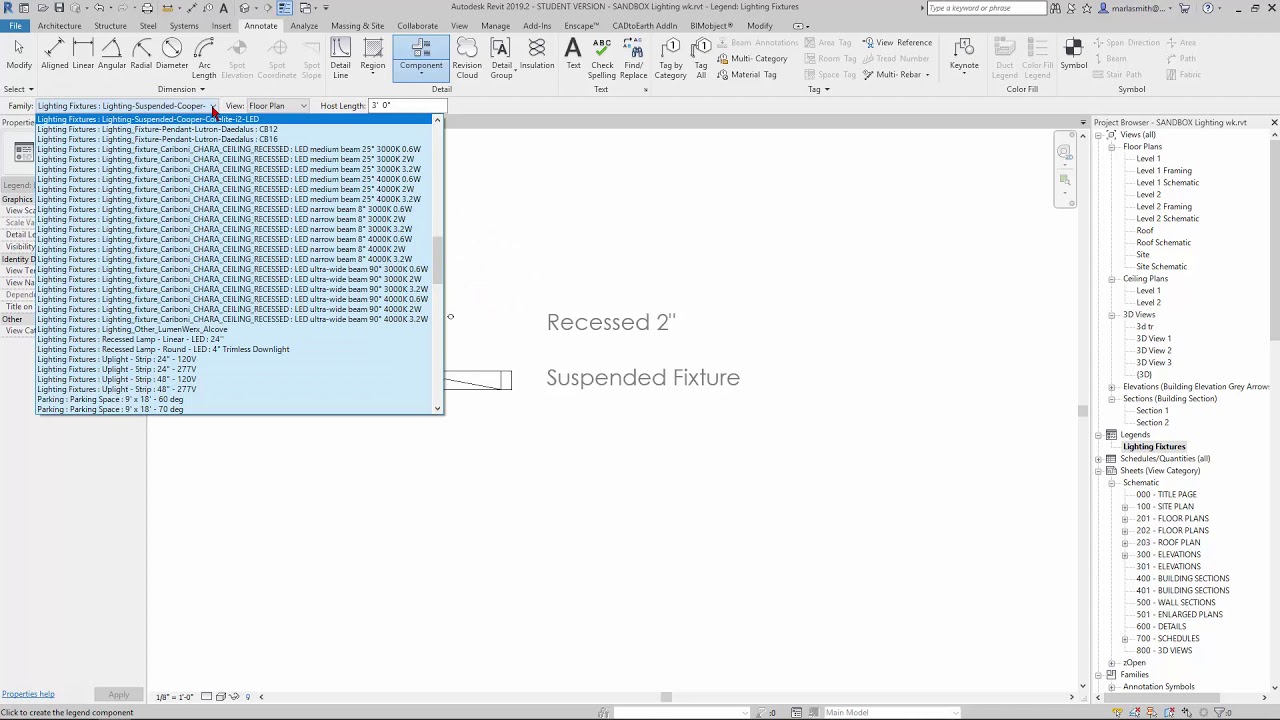Click the search keyword field

(986, 8)
